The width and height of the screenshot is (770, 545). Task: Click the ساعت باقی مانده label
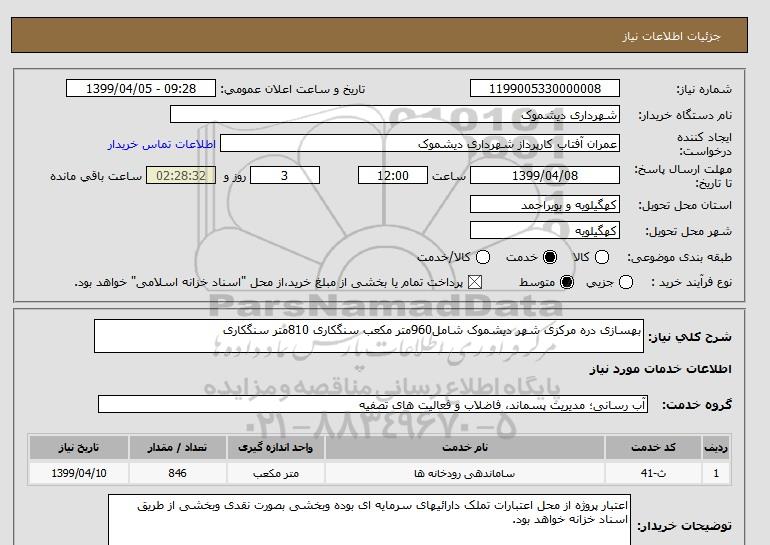click(96, 176)
